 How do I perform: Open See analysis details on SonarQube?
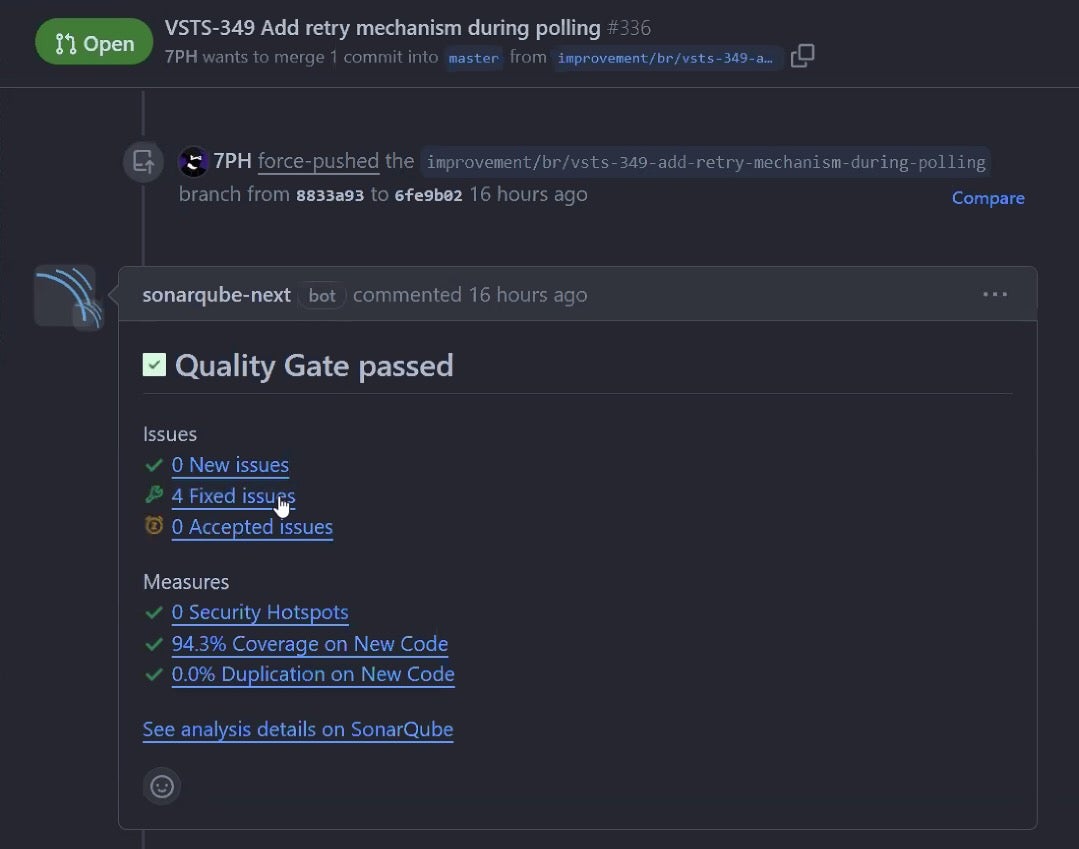[x=297, y=729]
